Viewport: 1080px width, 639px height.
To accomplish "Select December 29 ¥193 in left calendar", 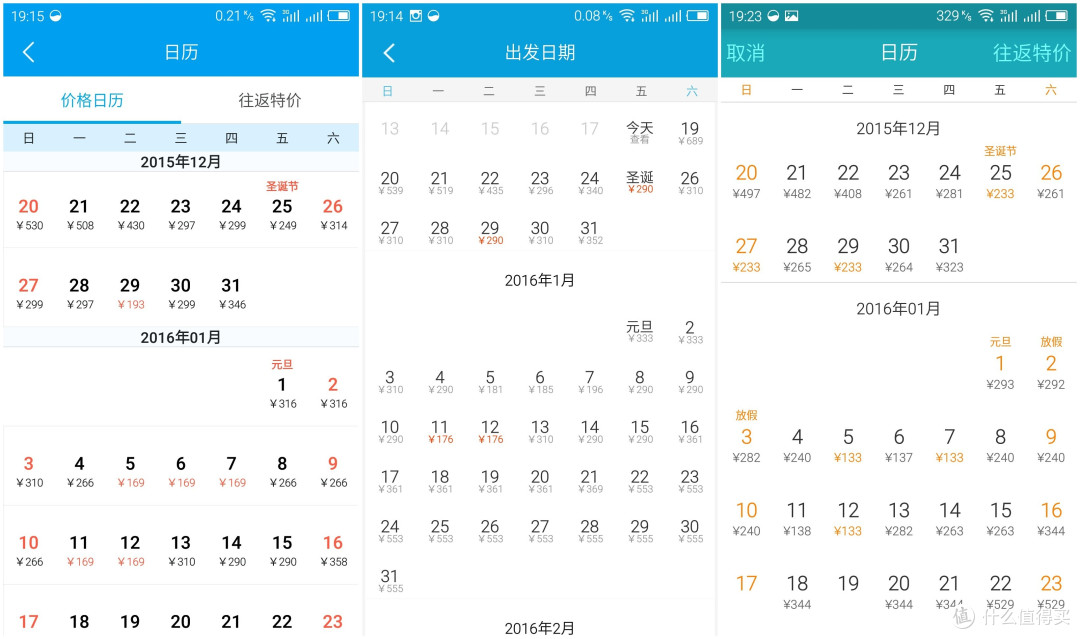I will point(130,293).
